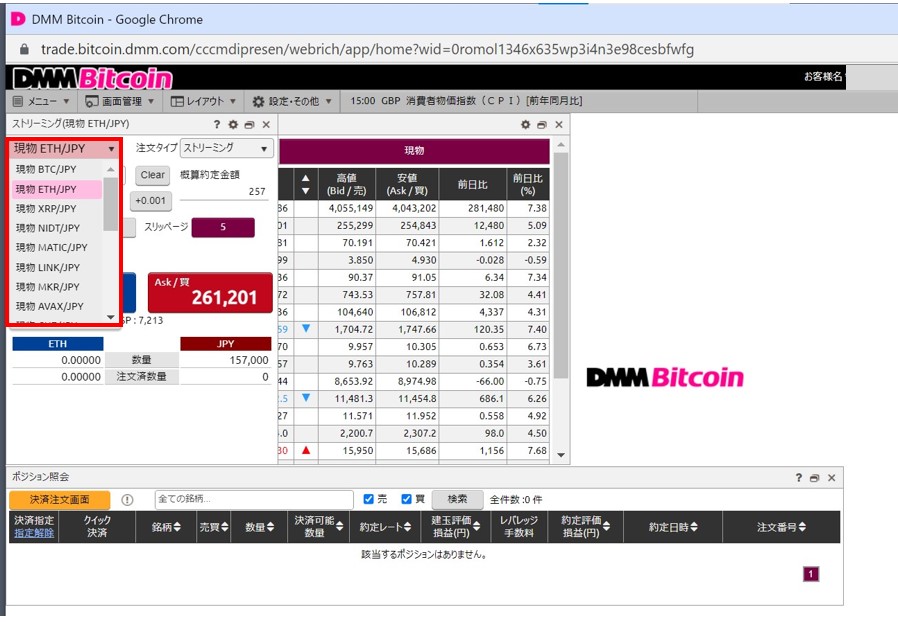Select 現物 BTC/JPY from the list
Screen dimensions: 898x622
[57, 170]
